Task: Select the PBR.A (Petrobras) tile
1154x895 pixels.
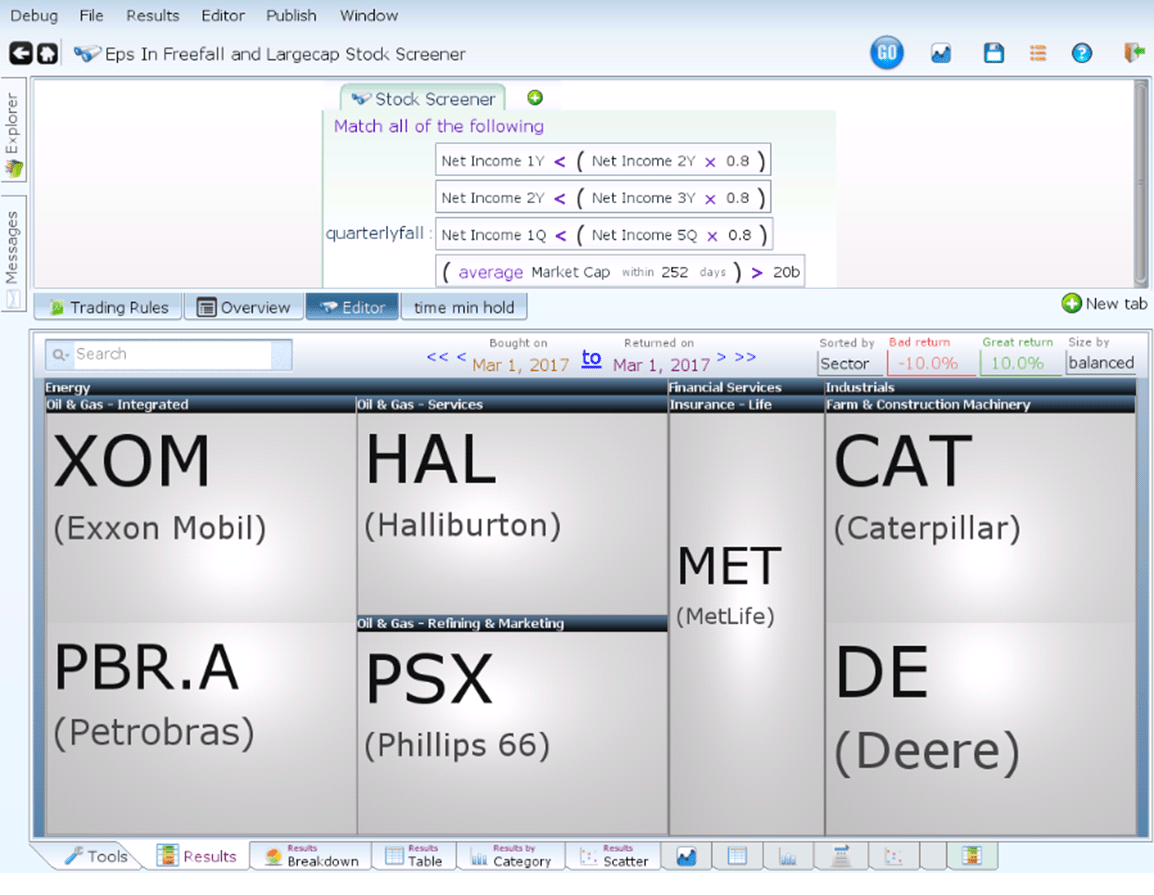Action: (x=201, y=728)
